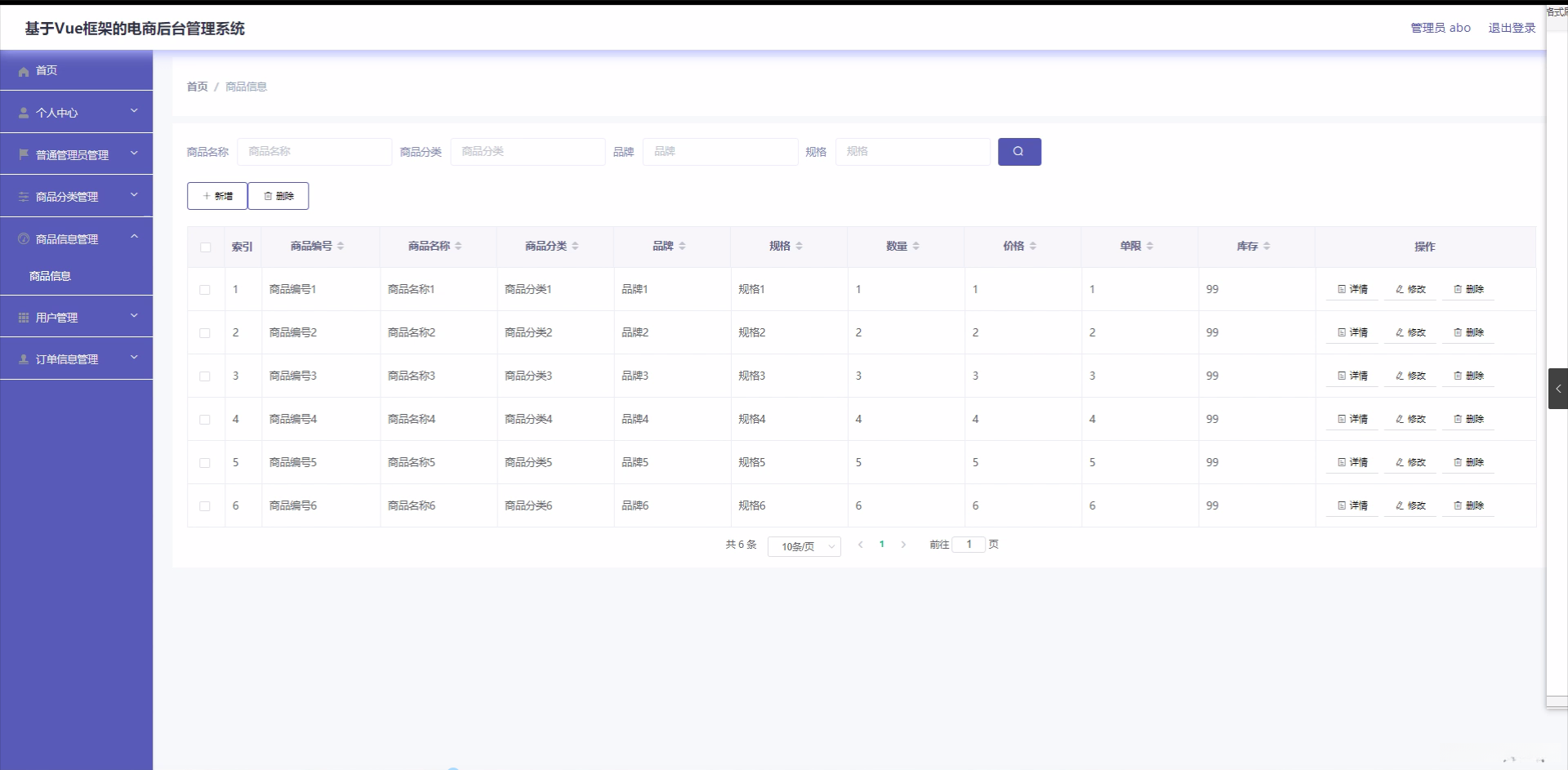This screenshot has width=1568, height=770.
Task: Expand the 商品分类管理 submenu chevron
Action: point(135,195)
